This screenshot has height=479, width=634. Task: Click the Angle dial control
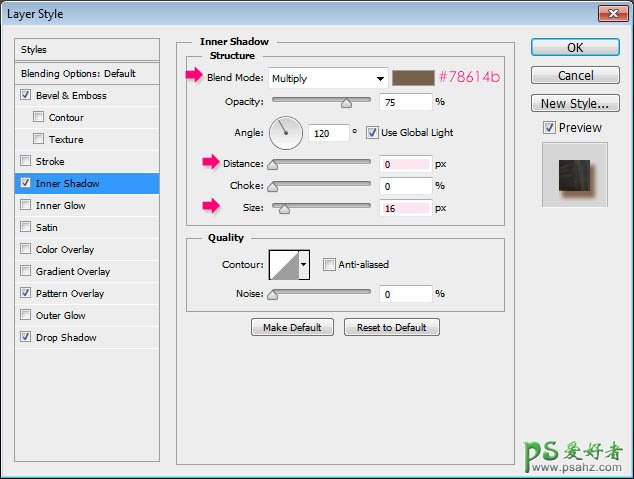285,132
